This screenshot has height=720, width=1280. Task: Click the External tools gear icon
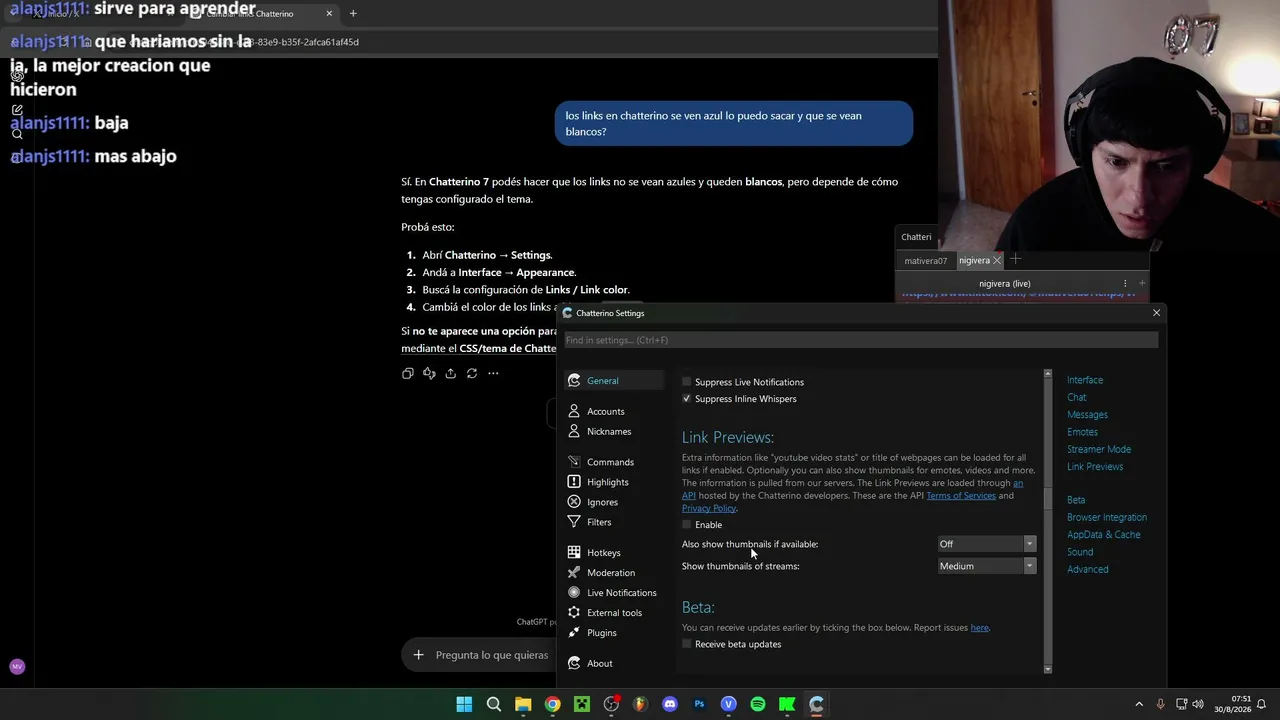pyautogui.click(x=574, y=613)
